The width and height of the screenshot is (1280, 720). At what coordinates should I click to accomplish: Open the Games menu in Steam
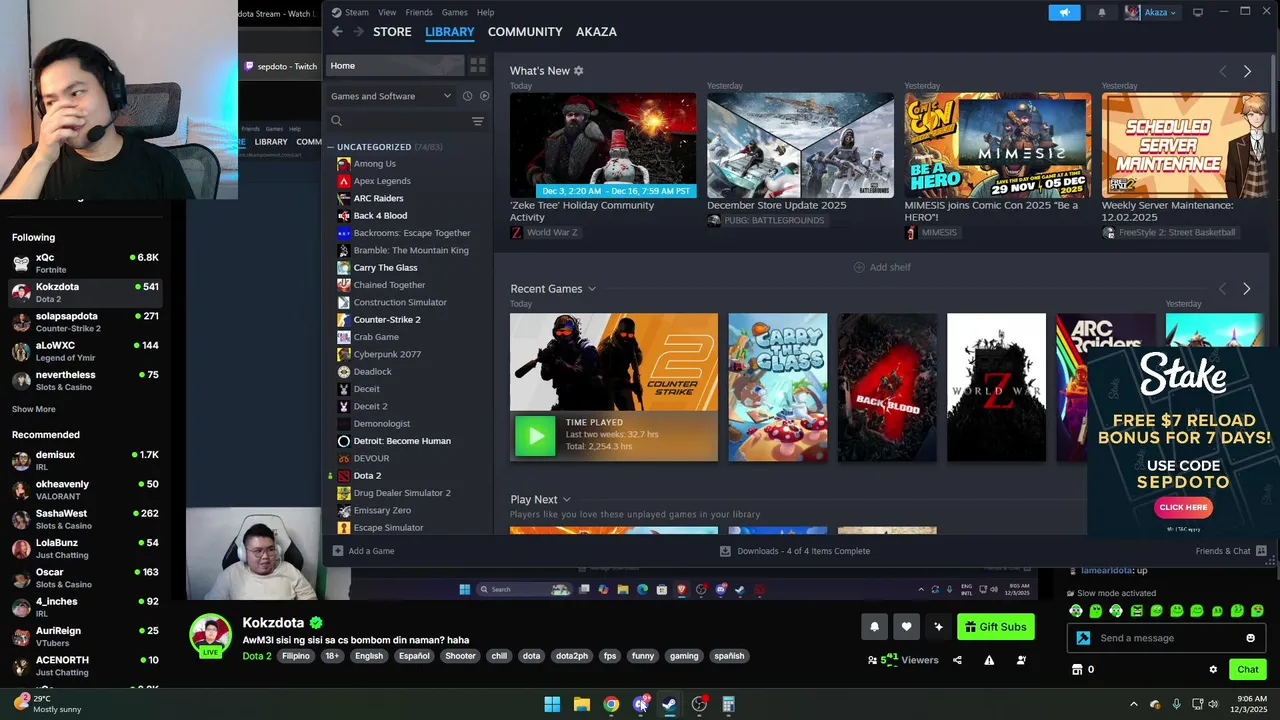pos(454,12)
